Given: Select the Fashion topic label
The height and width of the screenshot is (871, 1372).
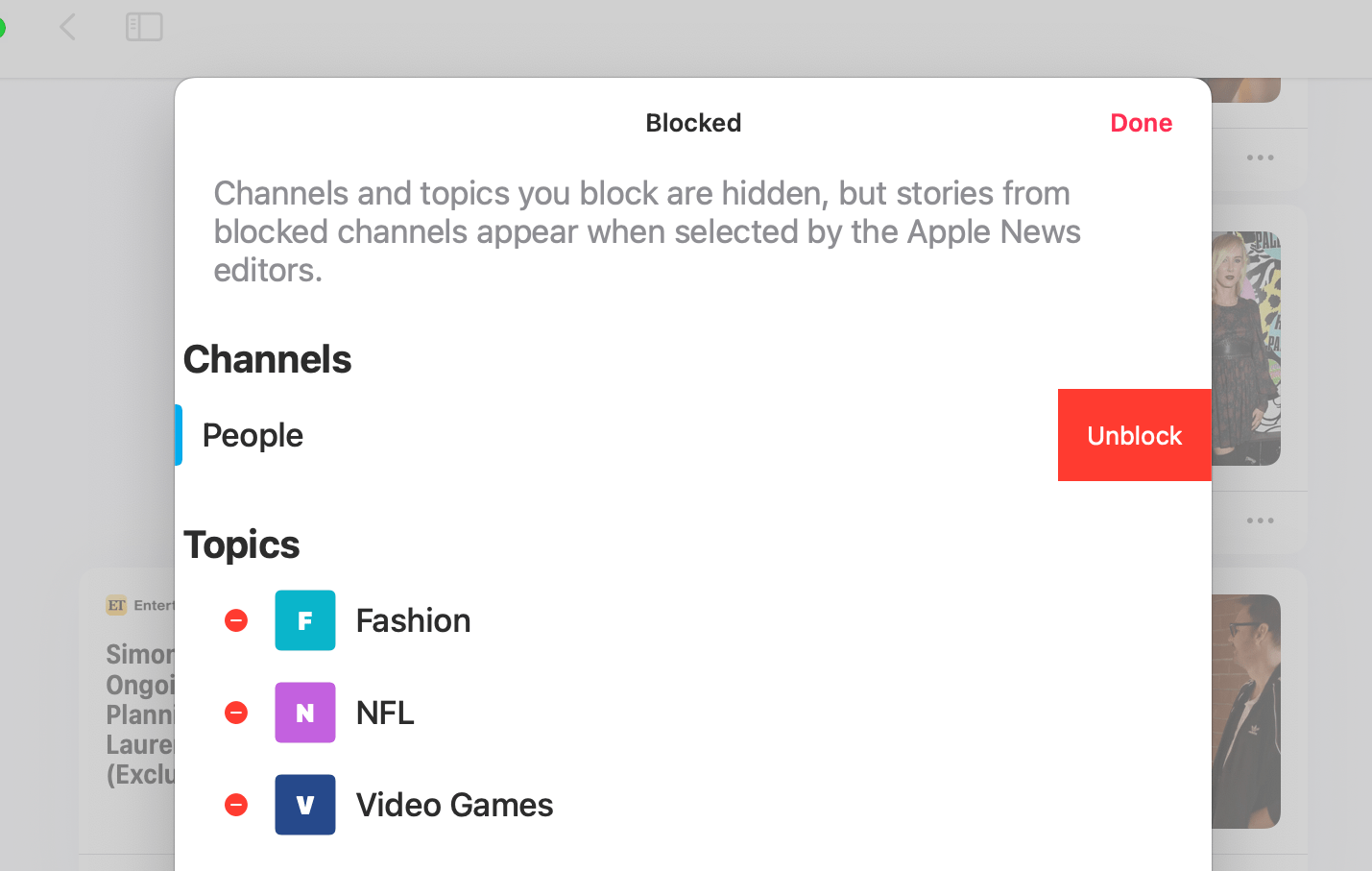Looking at the screenshot, I should 413,620.
